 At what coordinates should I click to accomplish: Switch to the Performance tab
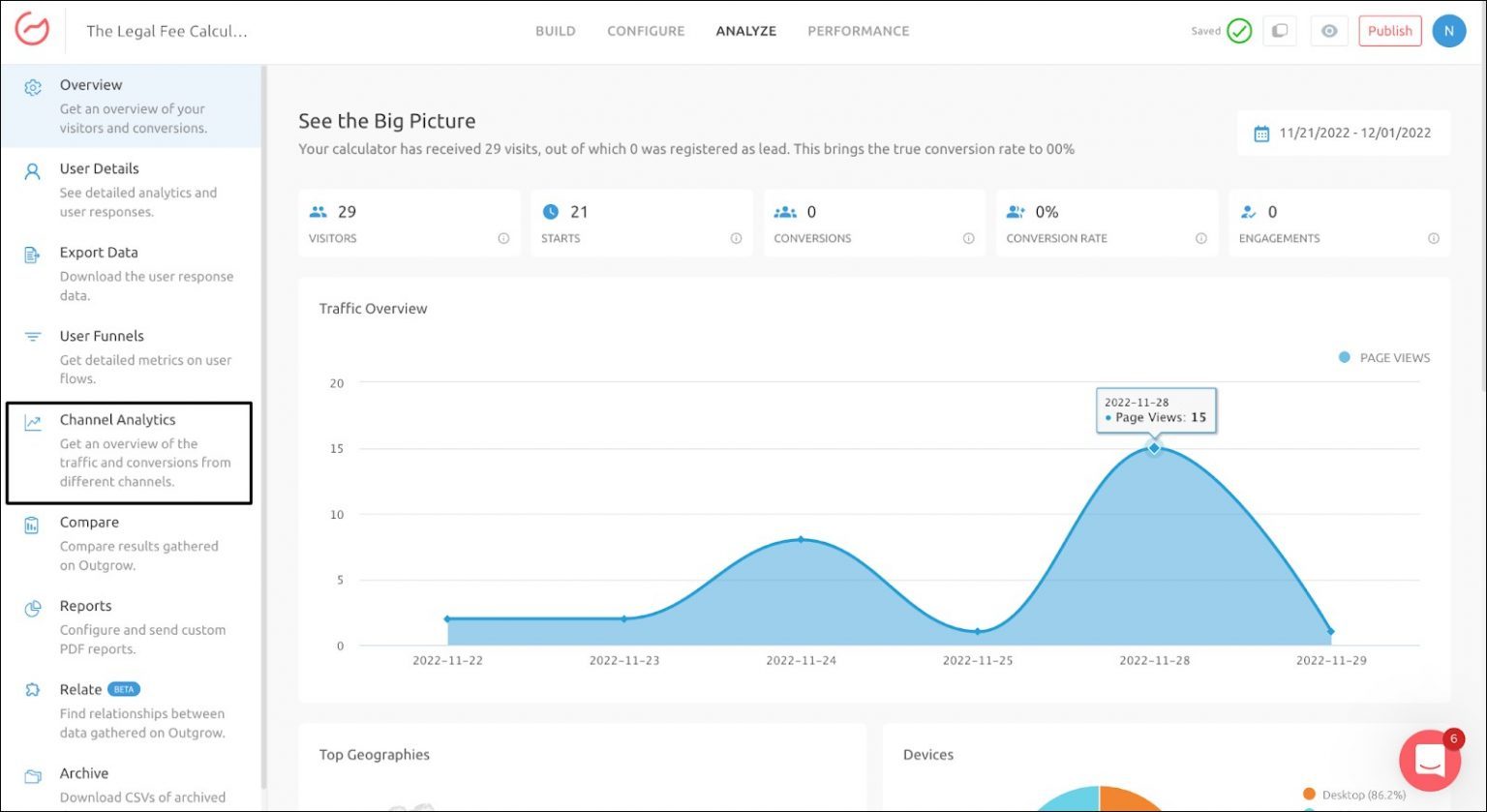858,31
